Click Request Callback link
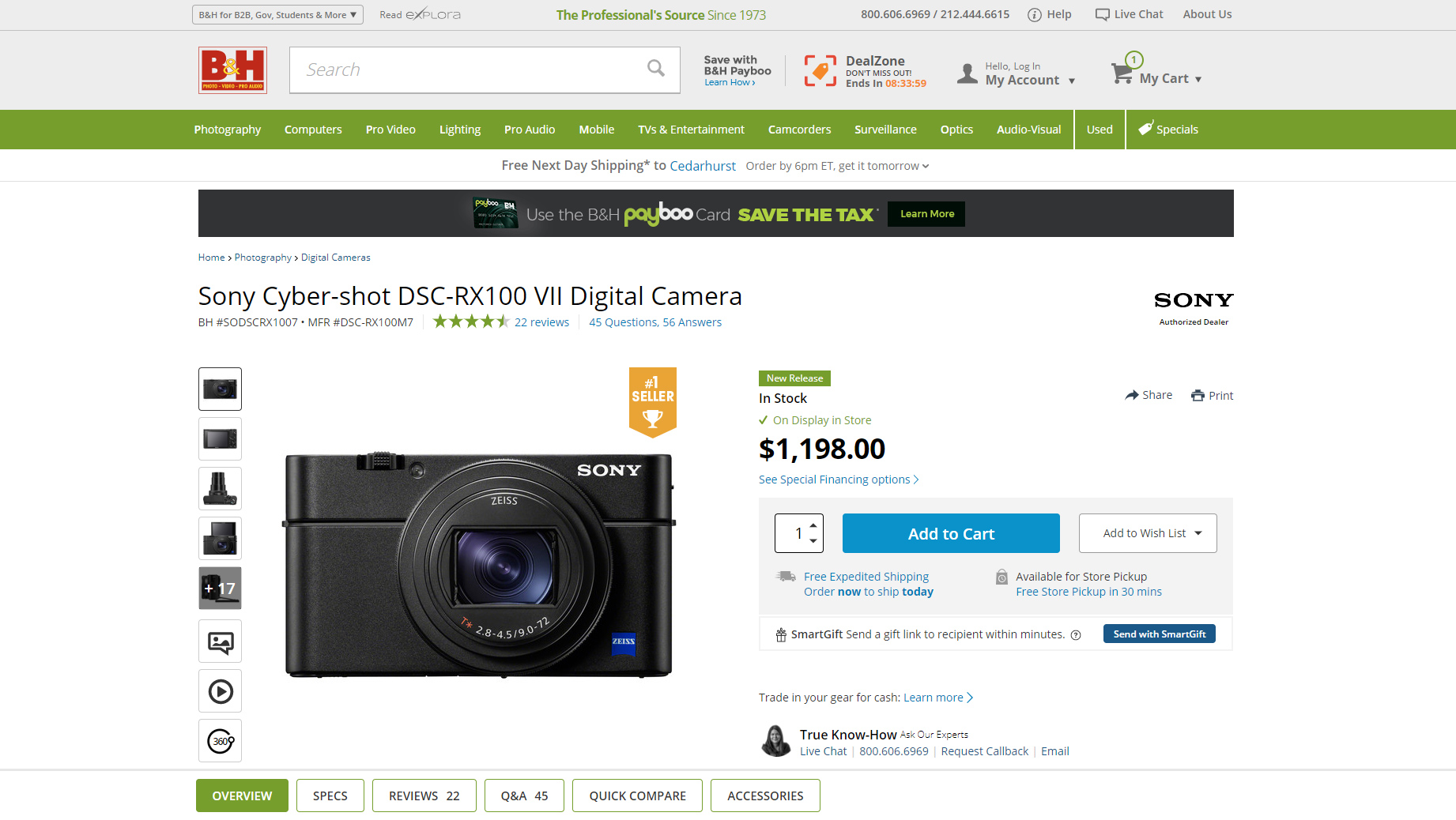 click(x=985, y=751)
